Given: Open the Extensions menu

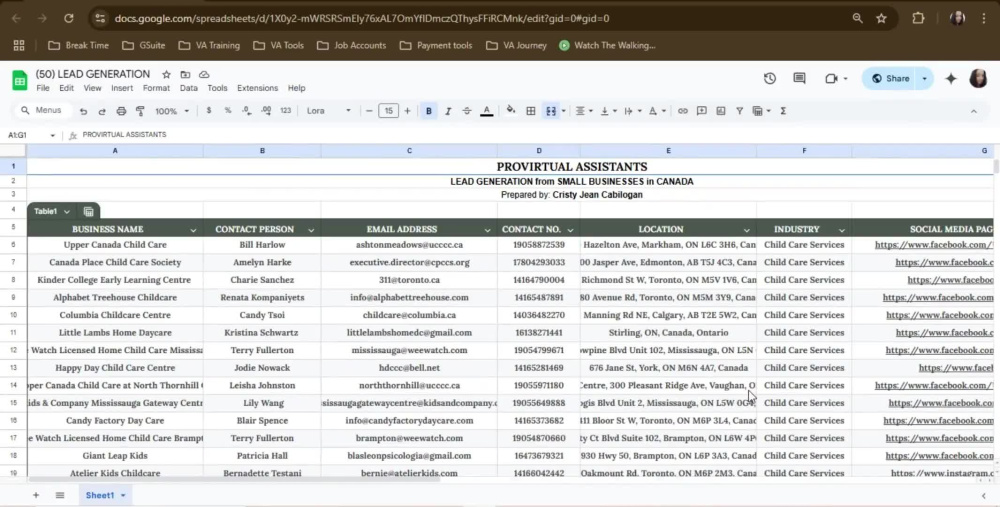Looking at the screenshot, I should click(x=258, y=88).
